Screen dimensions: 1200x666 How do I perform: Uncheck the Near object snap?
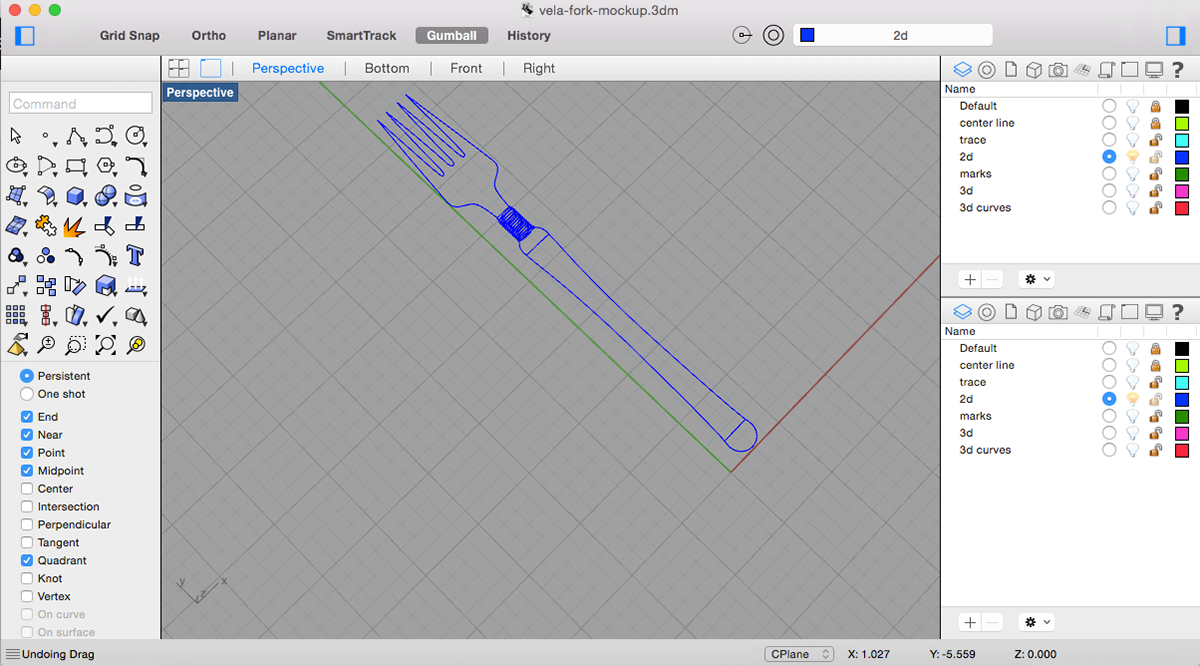(27, 435)
